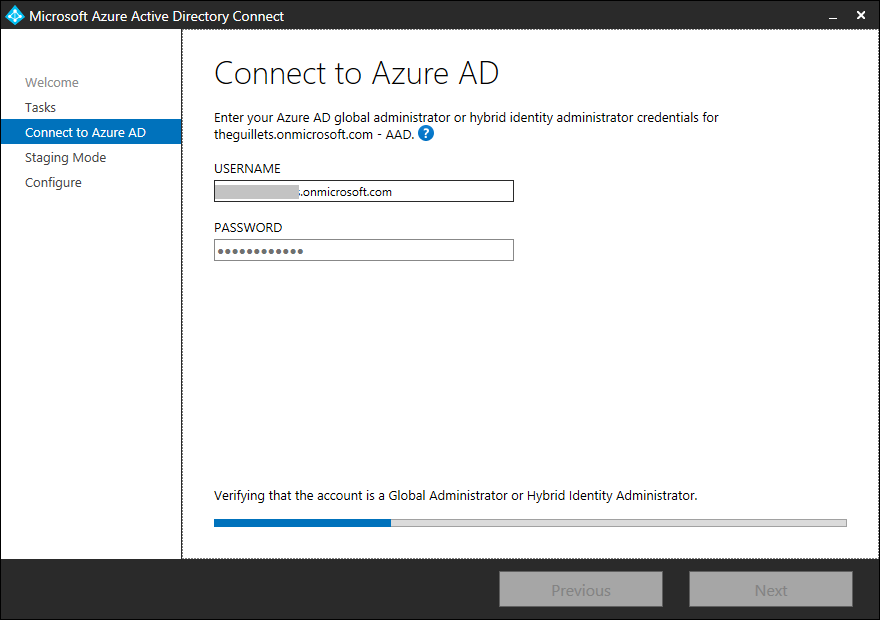
Task: Click the Azure AD Connect logo in title bar
Action: pos(15,16)
